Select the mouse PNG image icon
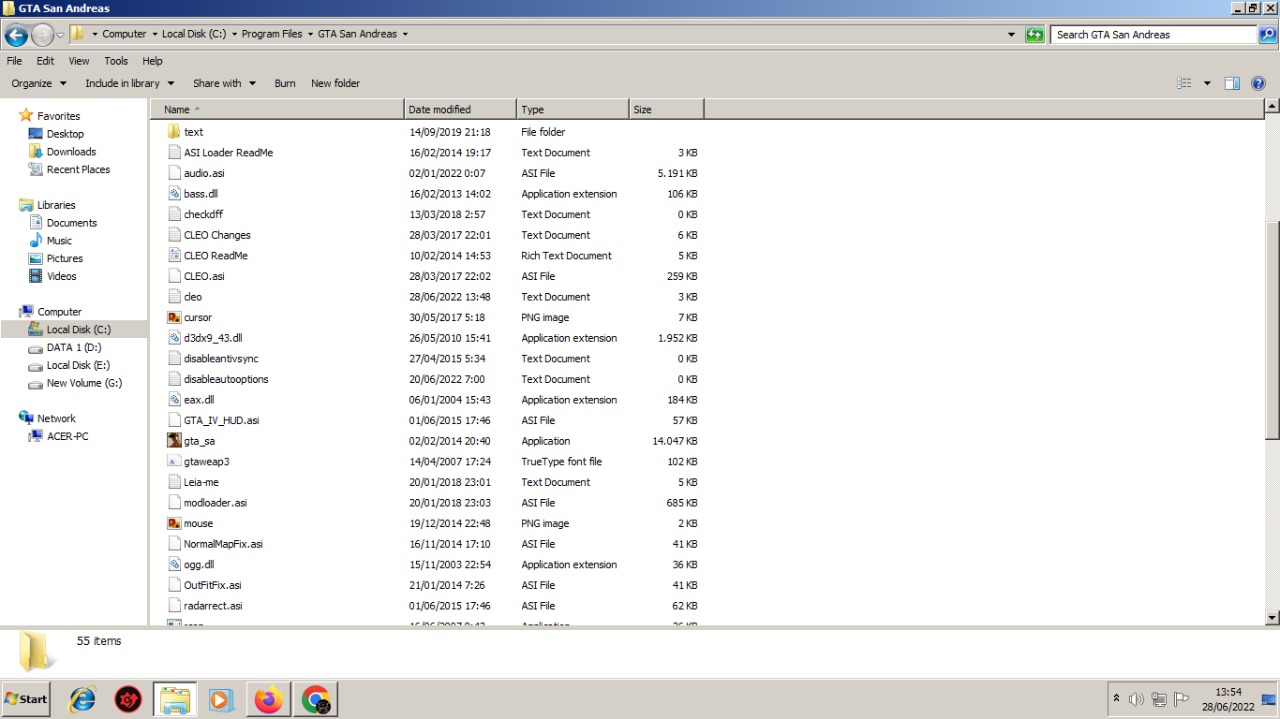The image size is (1280, 719). click(x=174, y=523)
